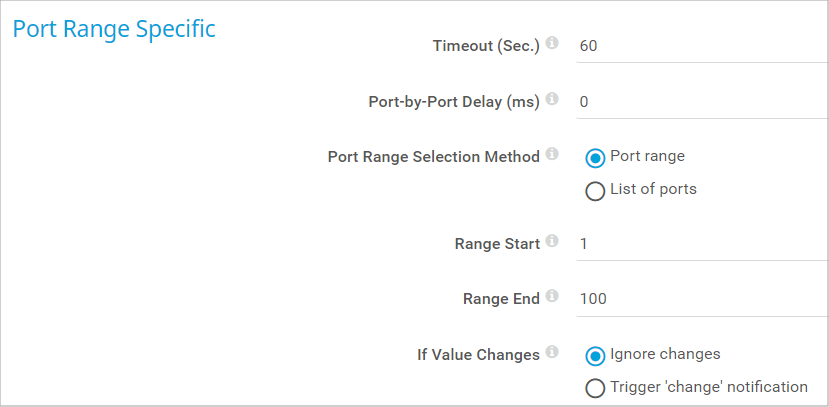Show info icon for If Value Changes
Screen dimensions: 829x407
[552, 352]
